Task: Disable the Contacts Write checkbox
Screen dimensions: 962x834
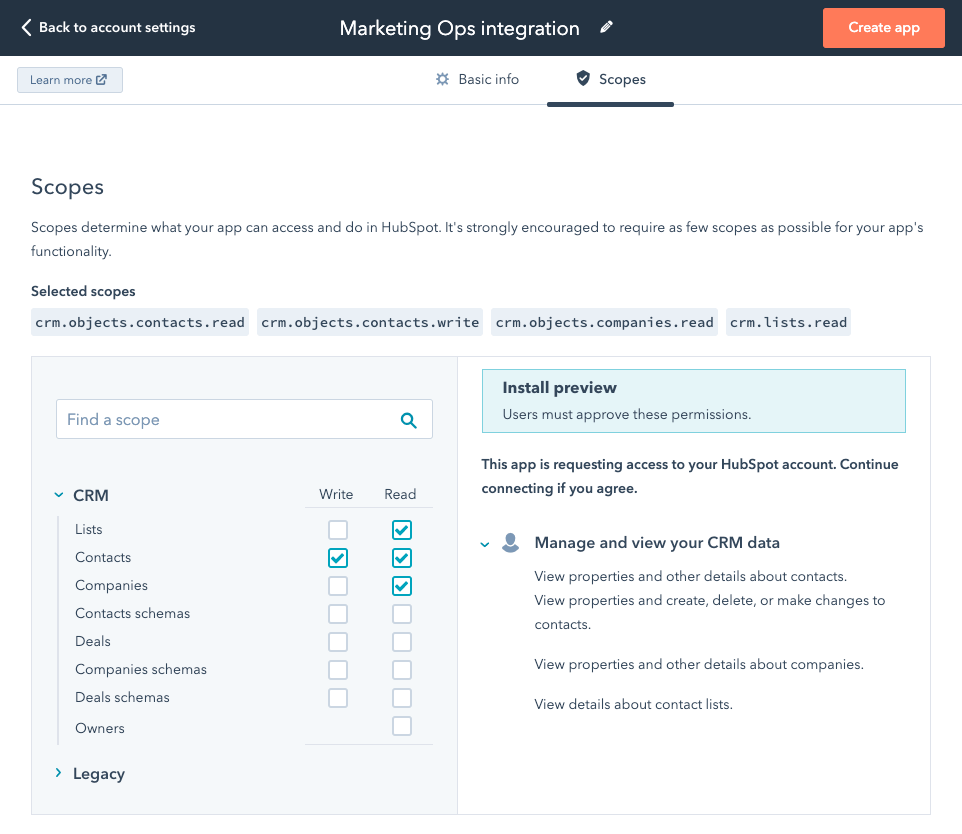Action: pos(337,557)
